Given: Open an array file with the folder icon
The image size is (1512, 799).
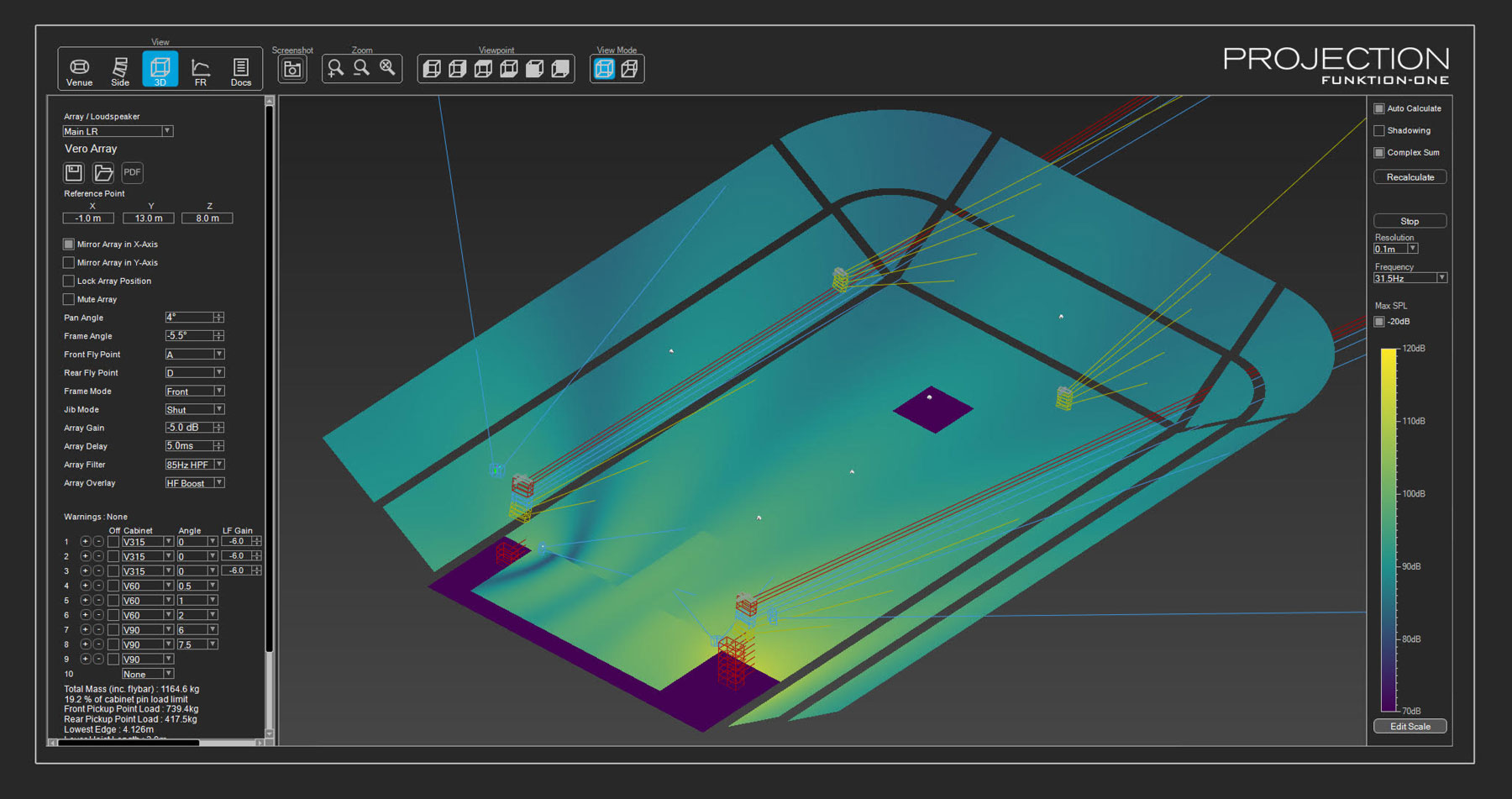Looking at the screenshot, I should point(103,172).
